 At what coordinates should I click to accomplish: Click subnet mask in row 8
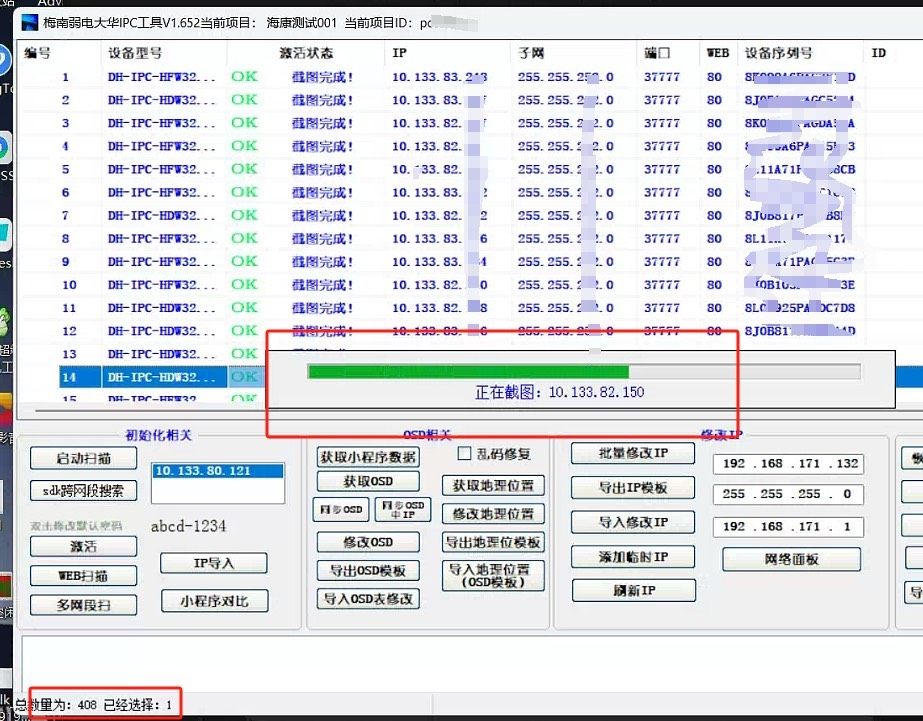pyautogui.click(x=565, y=238)
